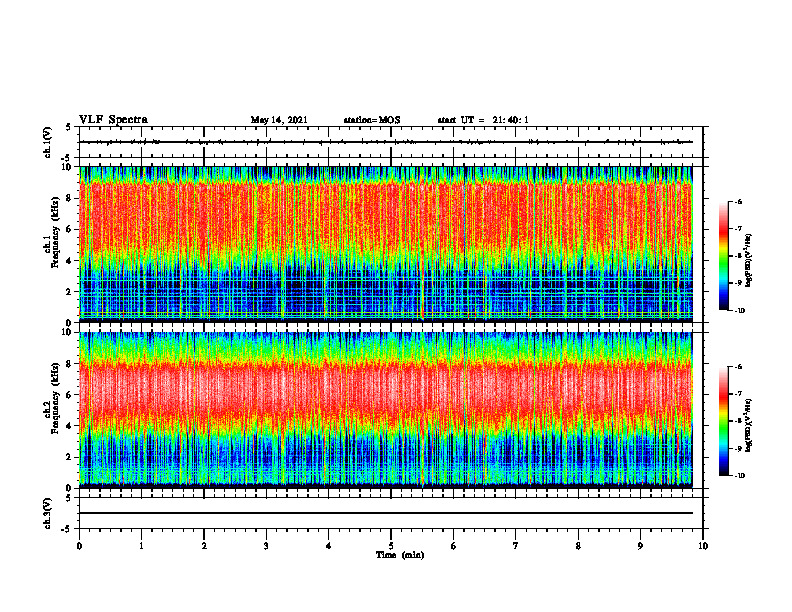Viewport: 792px width, 612px height.
Task: Click time axis tick label "10"
Action: 703,546
